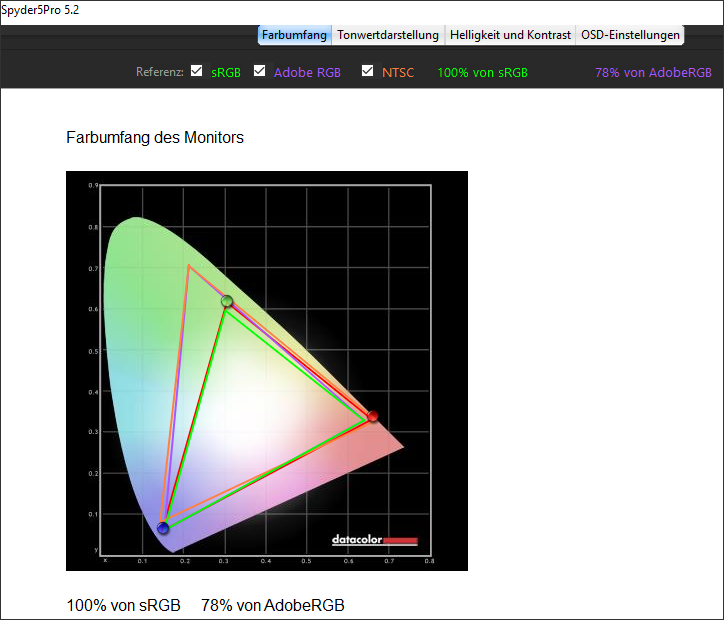Image resolution: width=724 pixels, height=620 pixels.
Task: Click the purple Adobe RGB reference label
Action: [307, 73]
